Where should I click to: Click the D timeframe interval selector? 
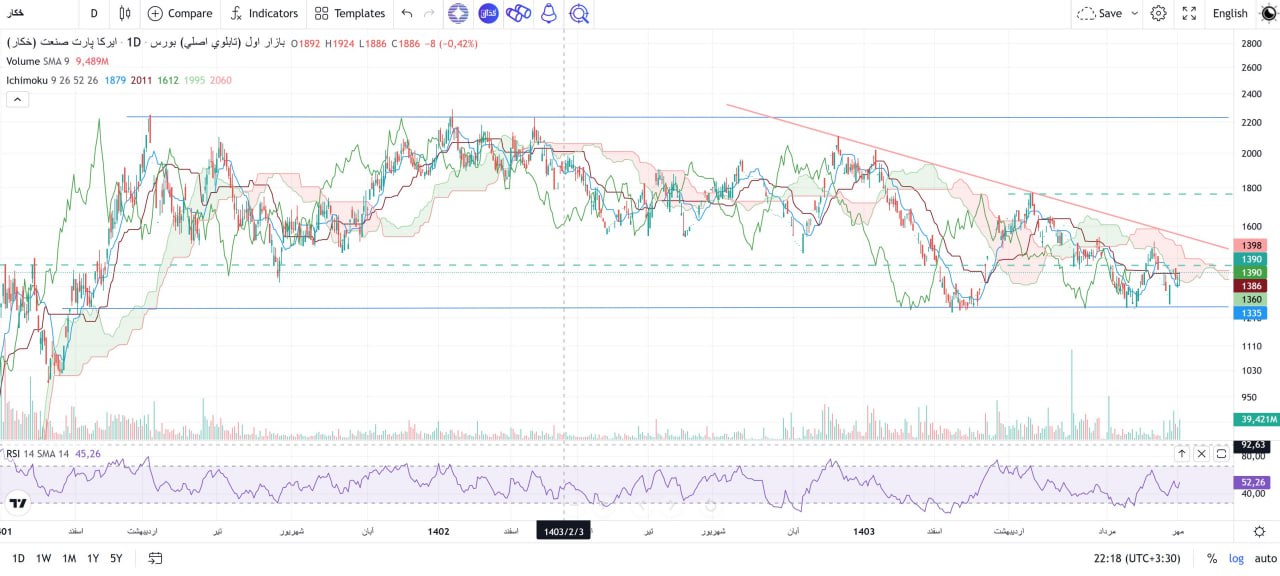pos(94,13)
